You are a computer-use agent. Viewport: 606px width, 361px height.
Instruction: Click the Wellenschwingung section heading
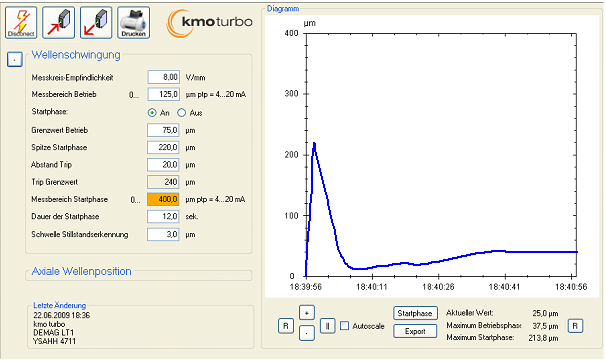click(76, 55)
